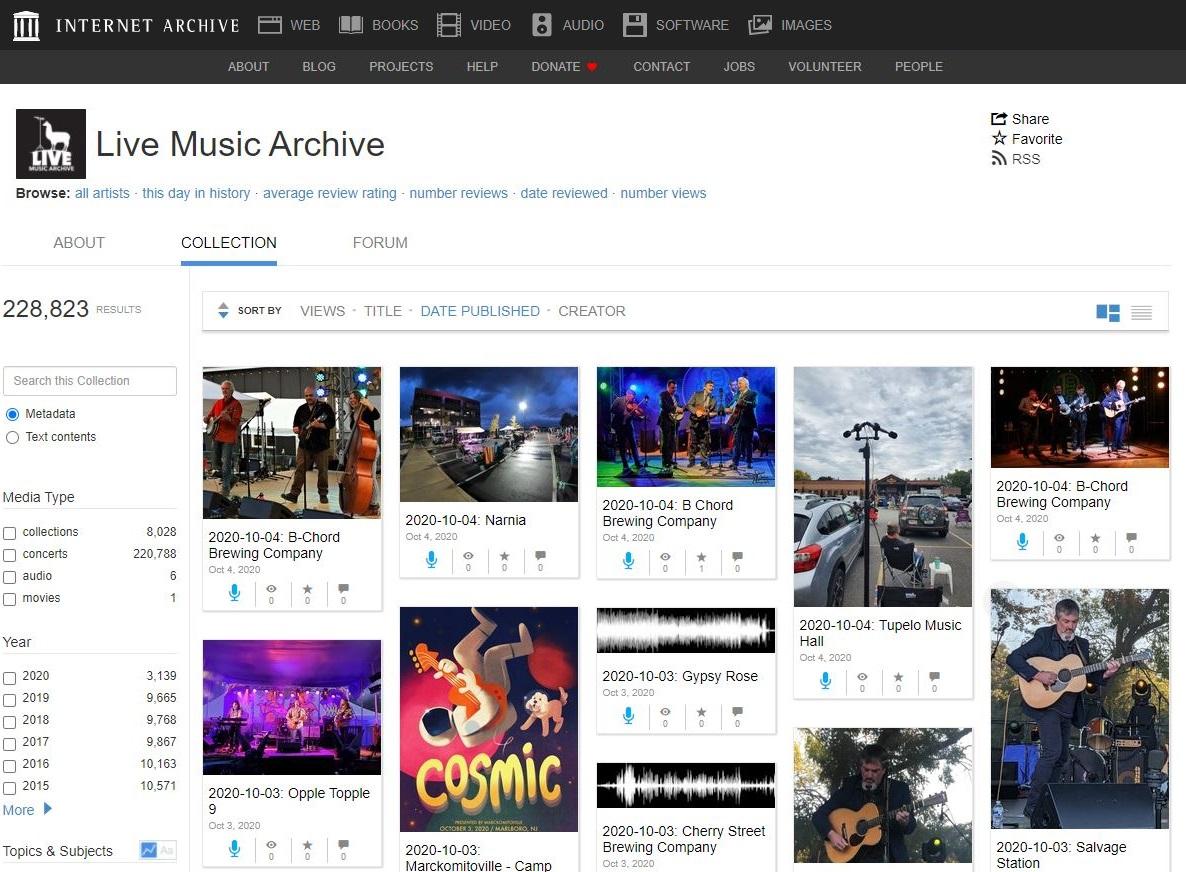Click the Internet Archive logo icon
Screen dimensions: 1186x872
(x=26, y=26)
